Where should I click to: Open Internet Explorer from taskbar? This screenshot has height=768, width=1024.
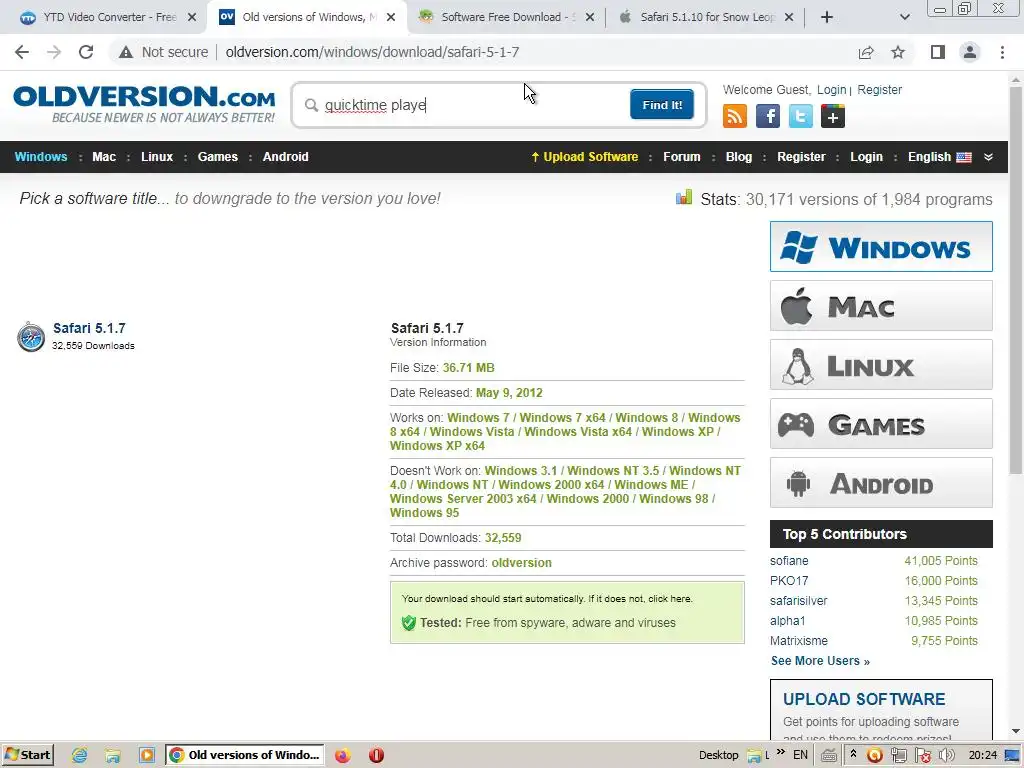tap(80, 755)
